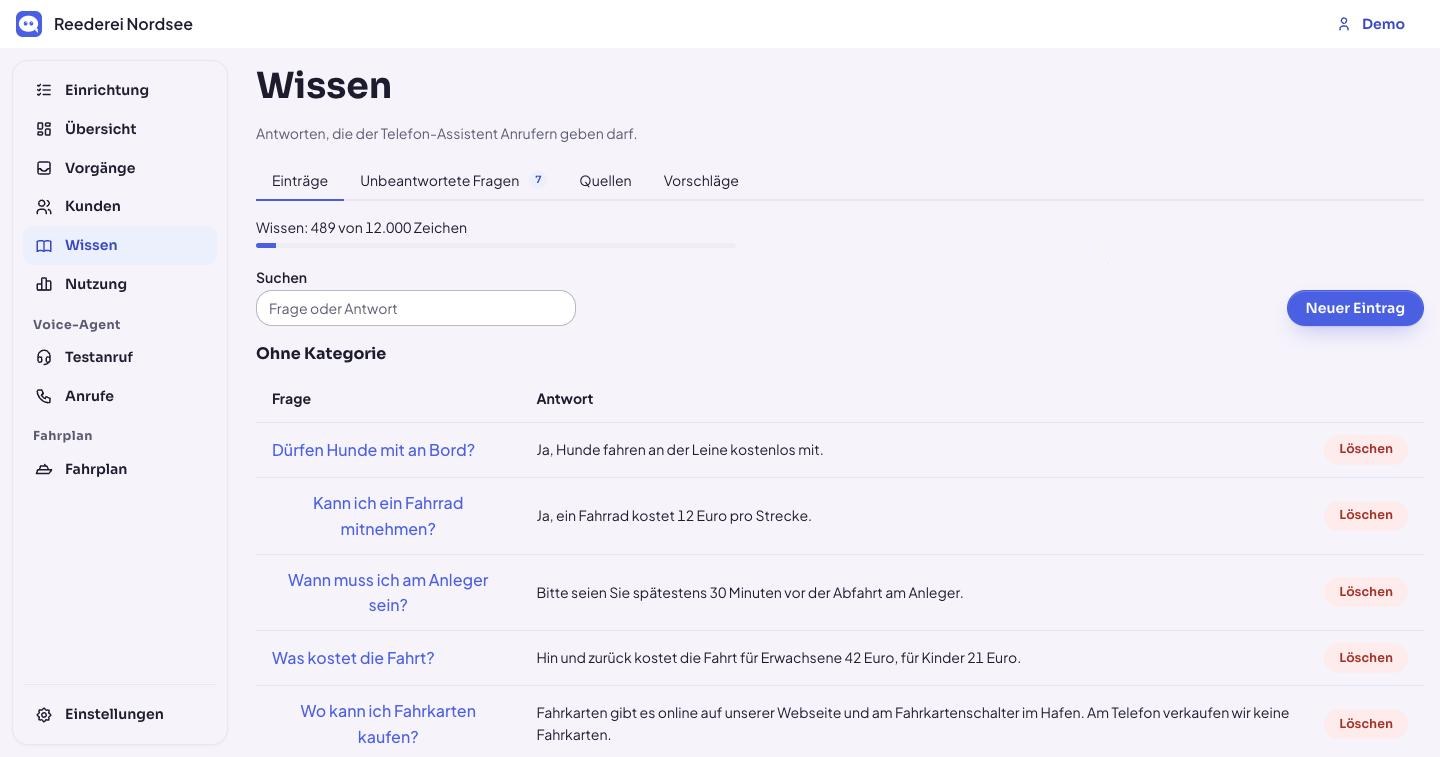Select the Nutzung sidebar entry

pos(120,284)
